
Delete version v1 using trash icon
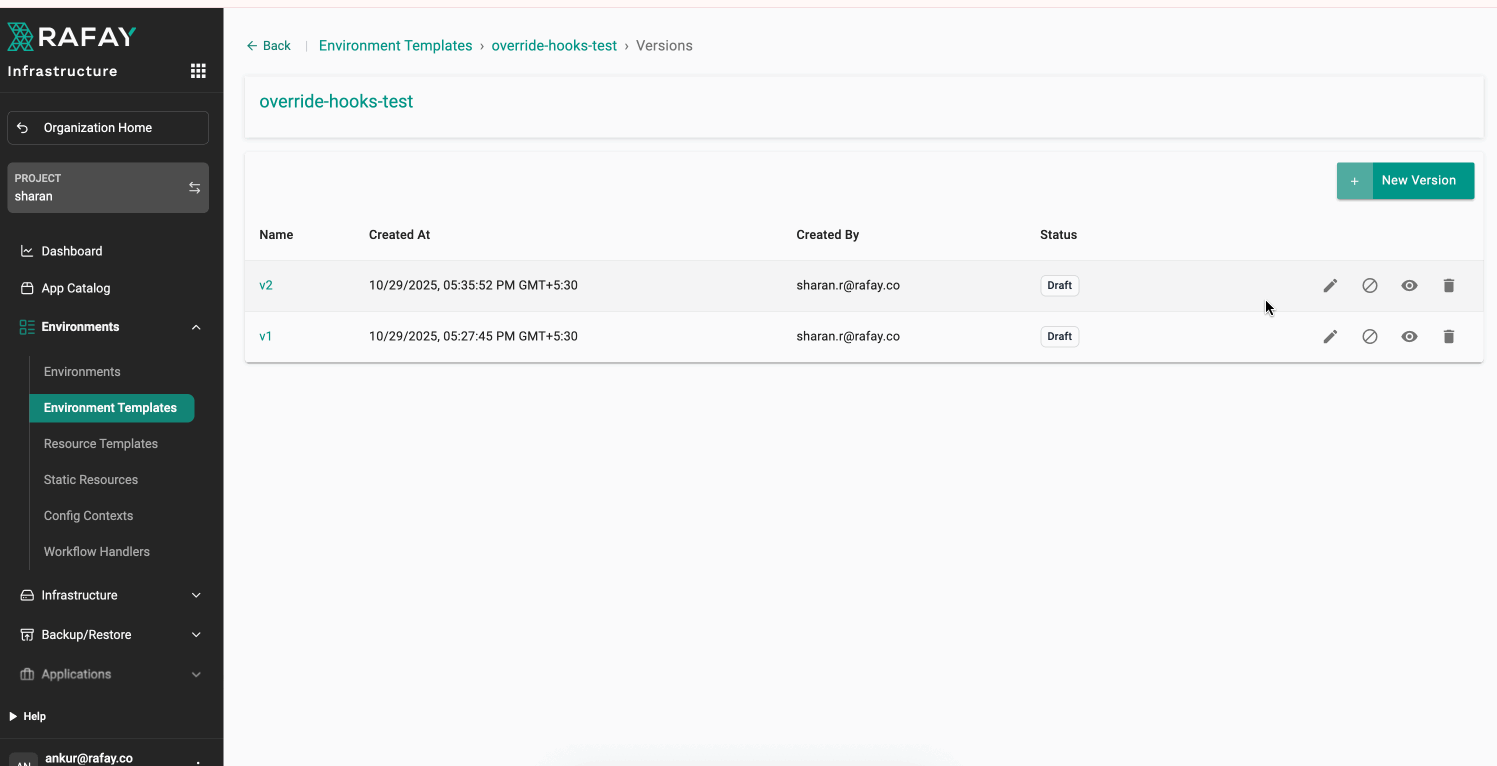[1449, 337]
